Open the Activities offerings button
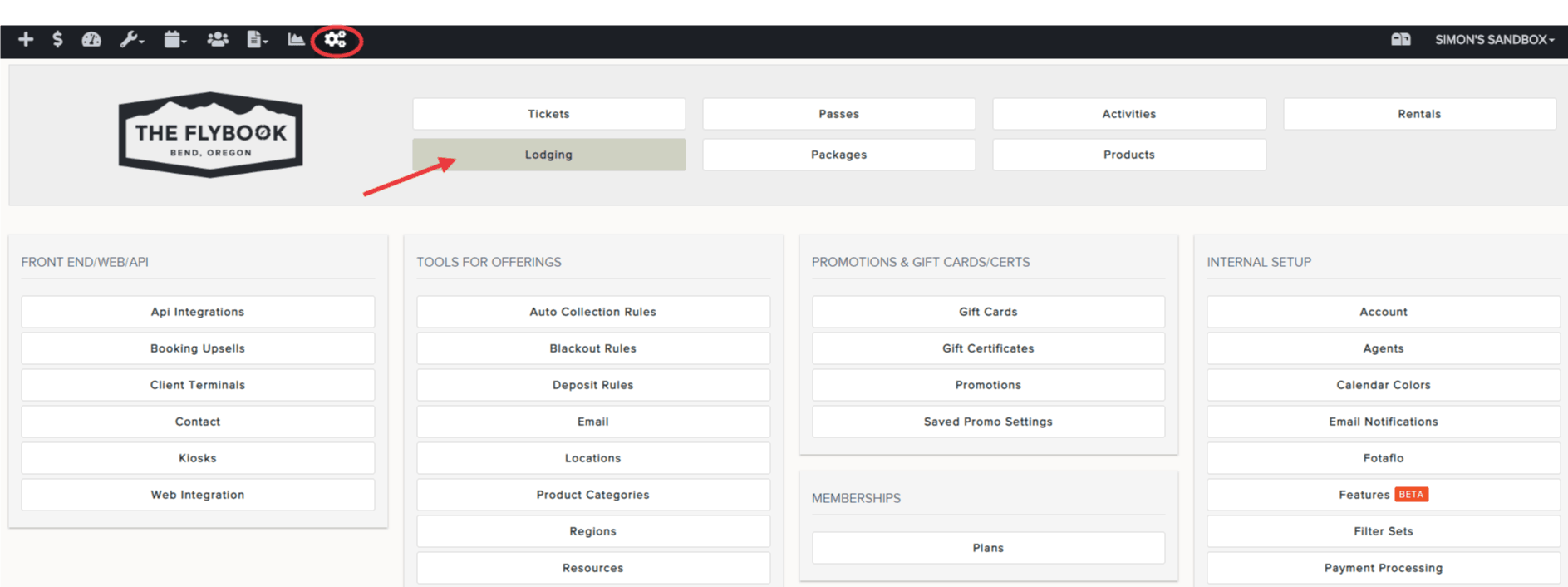The width and height of the screenshot is (1568, 587). click(x=1129, y=114)
